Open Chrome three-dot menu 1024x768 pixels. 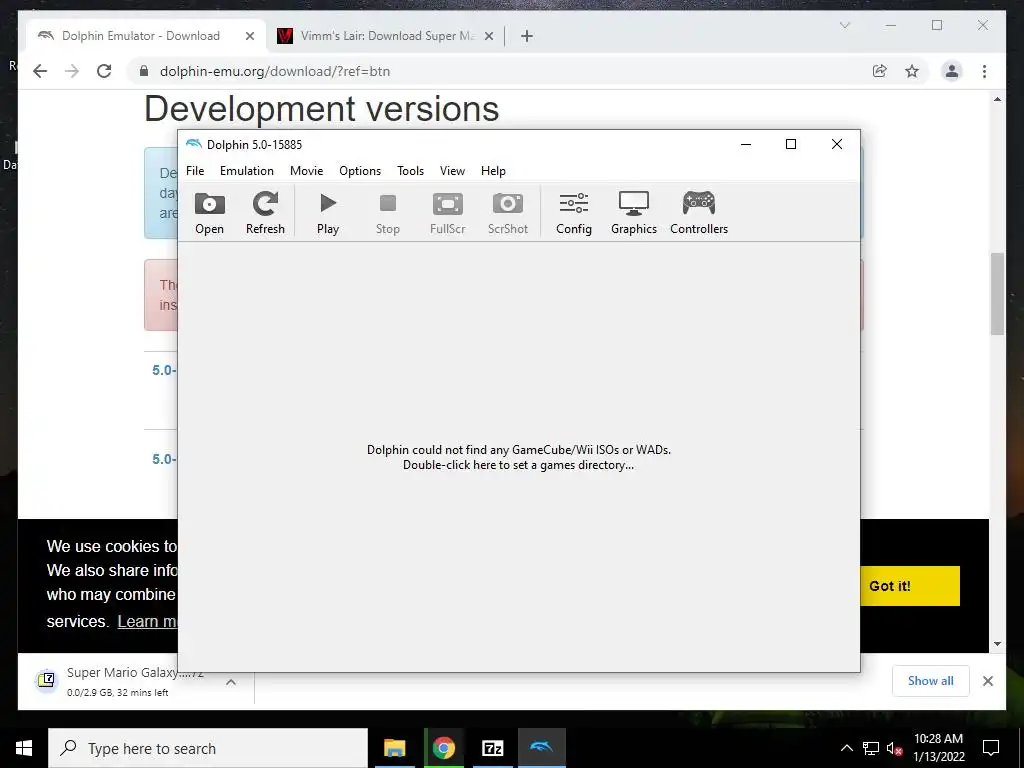point(984,71)
